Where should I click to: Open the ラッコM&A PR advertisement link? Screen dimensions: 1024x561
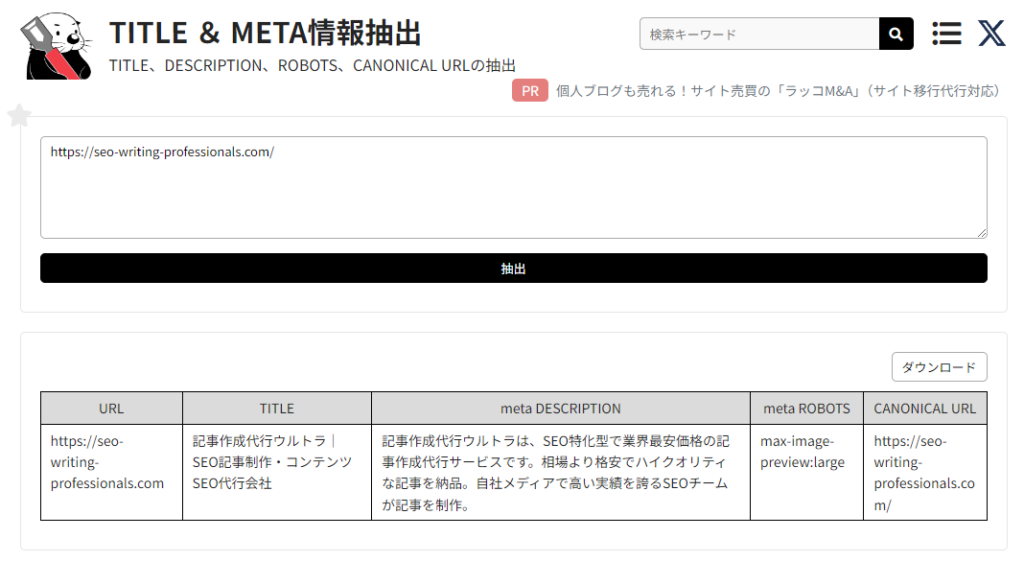[777, 91]
